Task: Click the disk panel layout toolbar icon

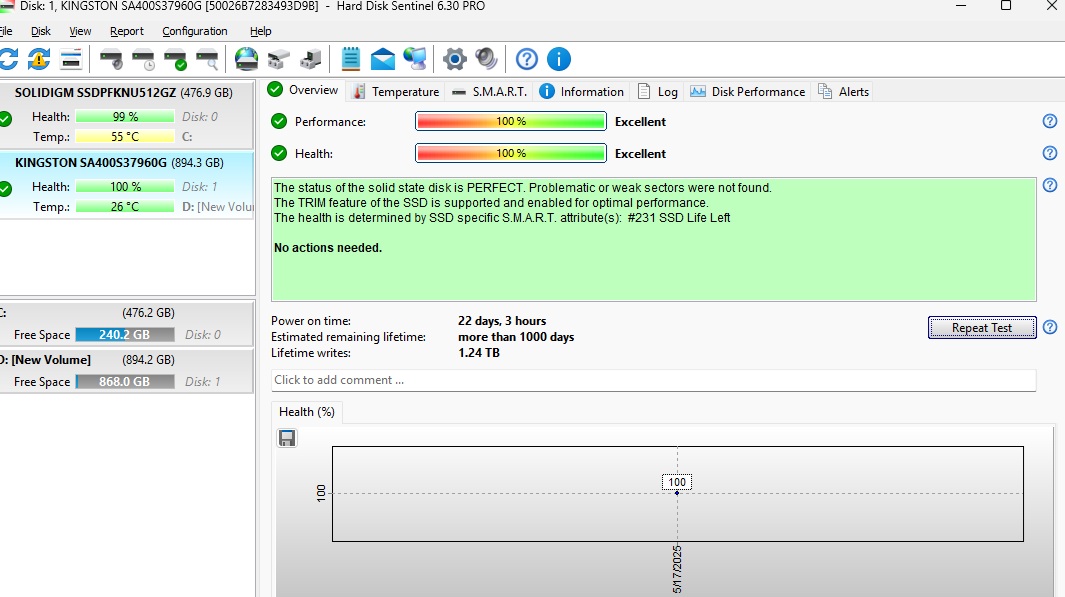Action: (x=71, y=59)
